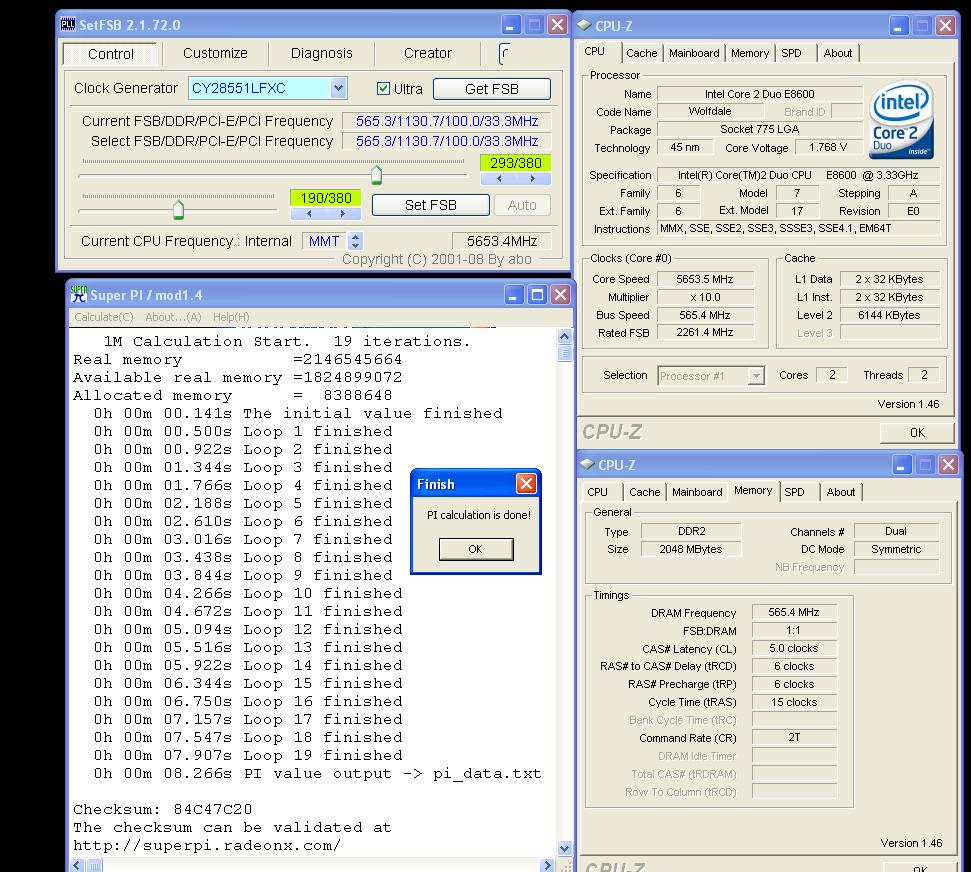Click the SetFSB title bar app icon
The image size is (971, 872).
pyautogui.click(x=67, y=25)
